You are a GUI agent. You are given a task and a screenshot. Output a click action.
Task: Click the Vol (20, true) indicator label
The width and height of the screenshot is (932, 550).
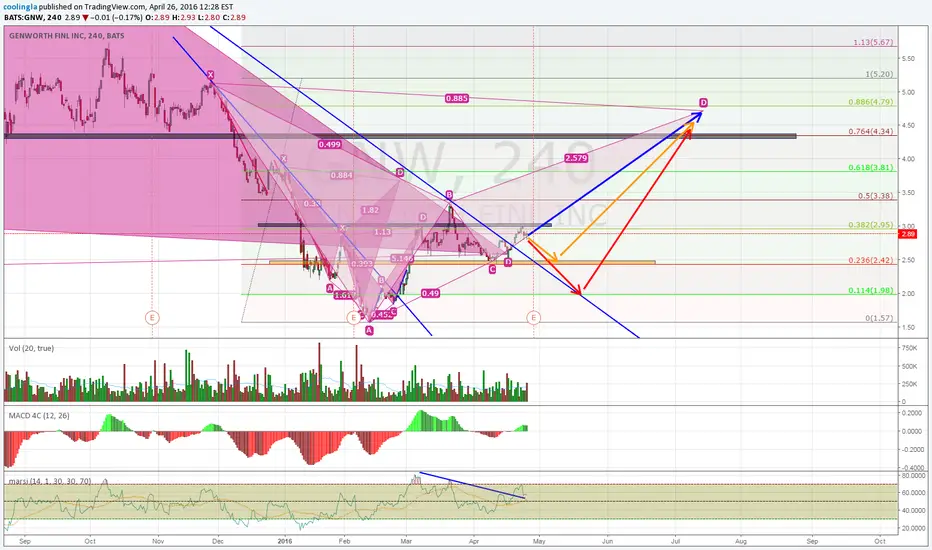pos(31,348)
